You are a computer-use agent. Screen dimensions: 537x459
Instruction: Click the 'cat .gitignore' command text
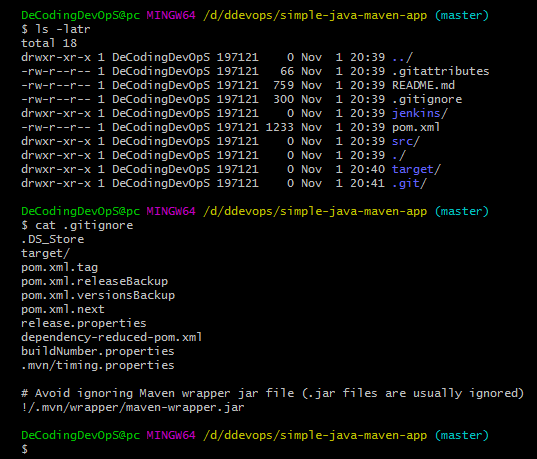pos(84,225)
